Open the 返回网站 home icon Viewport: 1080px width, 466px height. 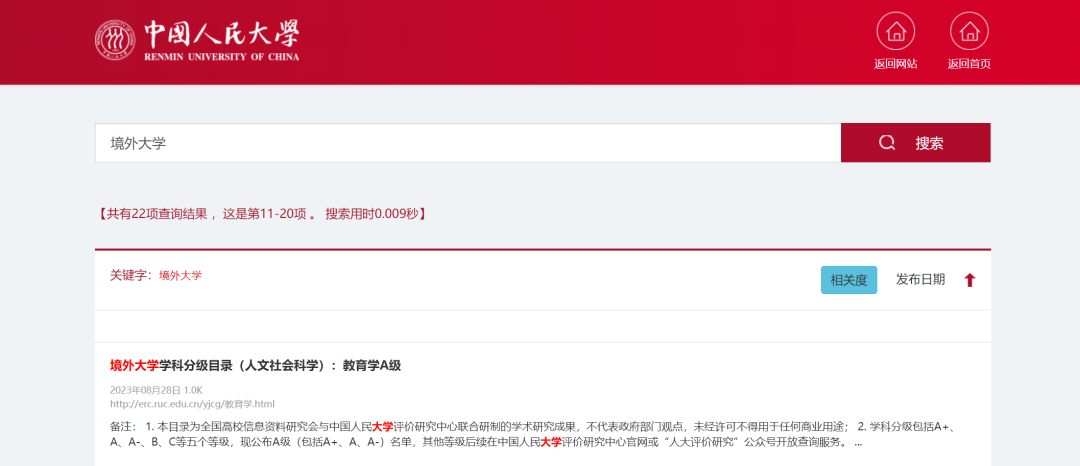895,31
